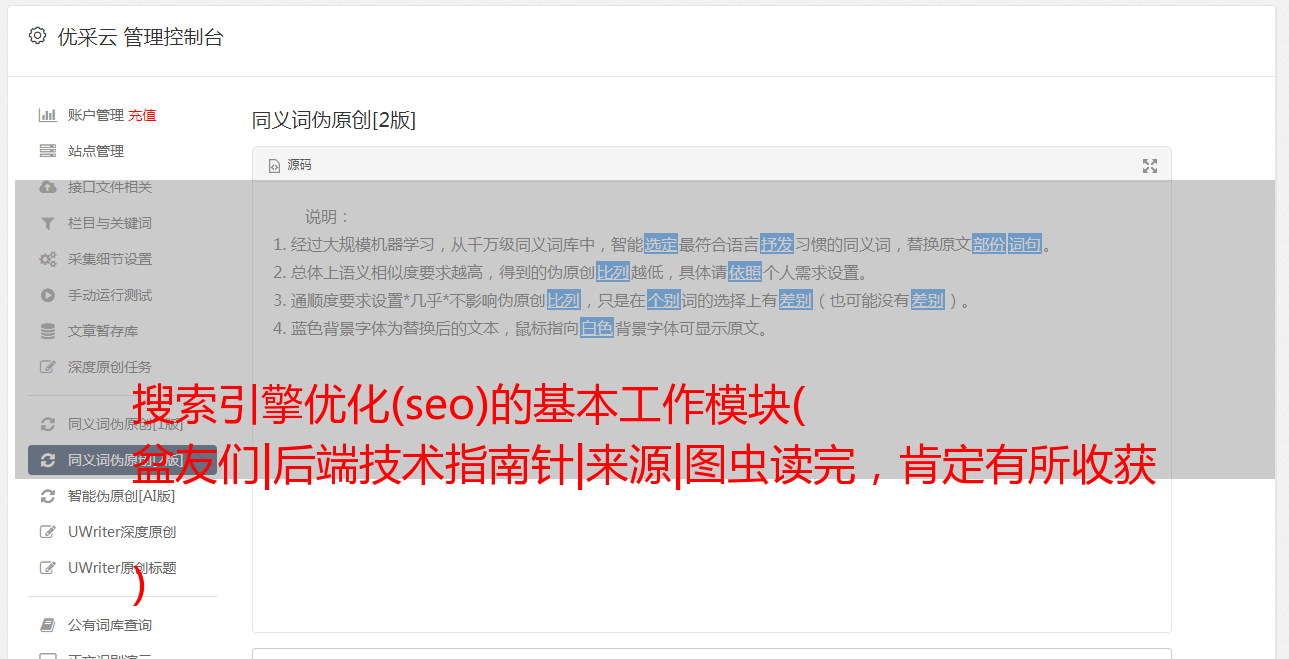Open UWriter深度原创 page
Image resolution: width=1289 pixels, height=659 pixels.
click(122, 532)
